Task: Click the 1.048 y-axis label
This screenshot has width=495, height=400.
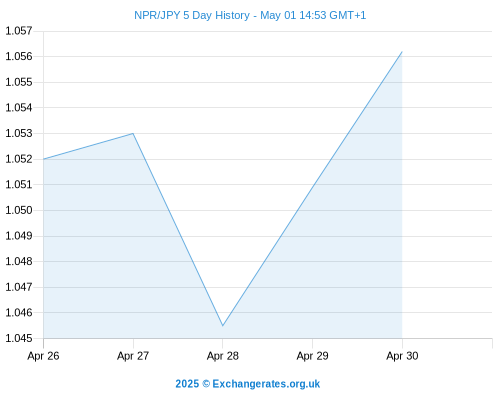Action: click(x=19, y=261)
